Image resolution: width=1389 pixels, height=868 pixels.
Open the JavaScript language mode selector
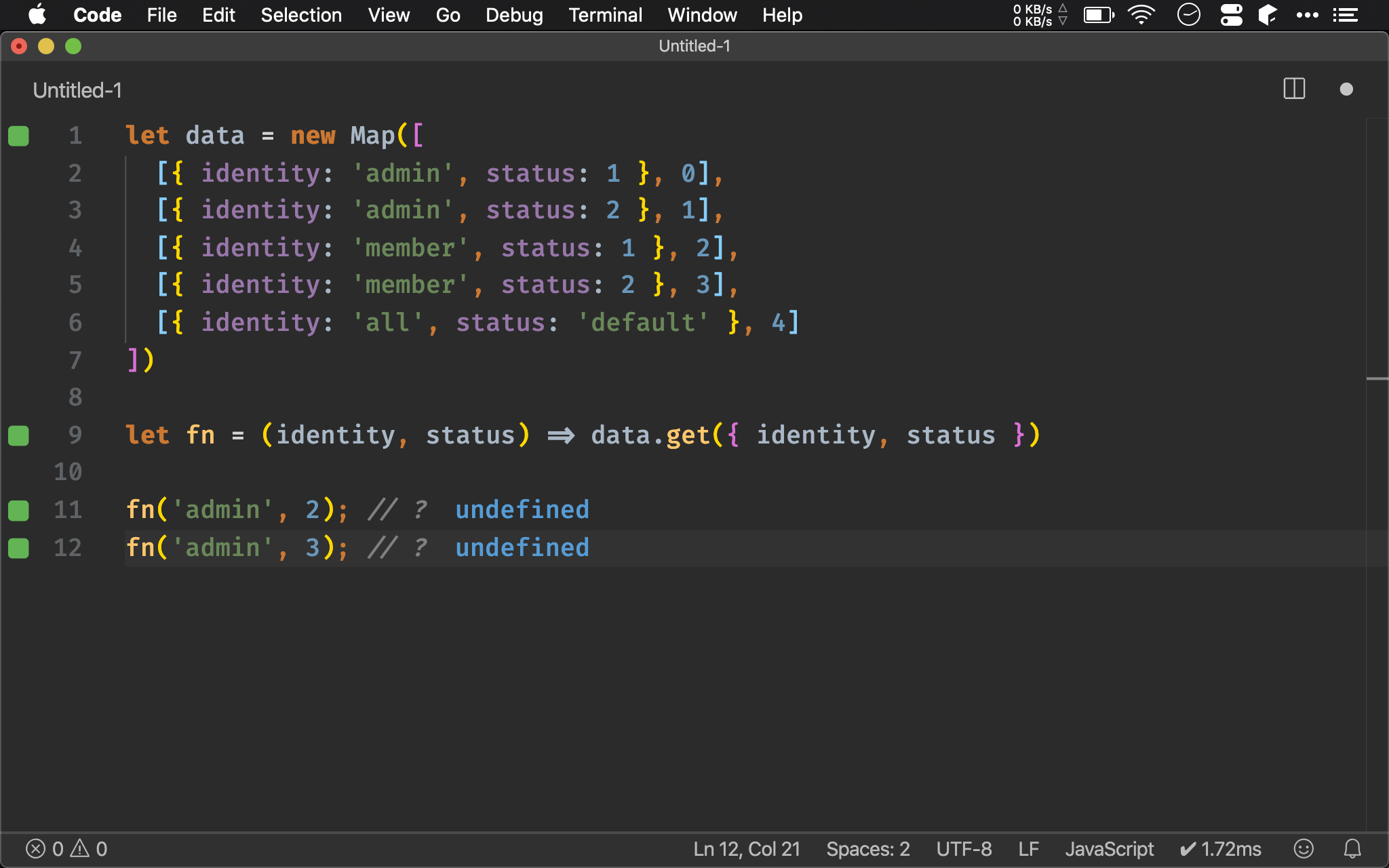(x=1109, y=848)
